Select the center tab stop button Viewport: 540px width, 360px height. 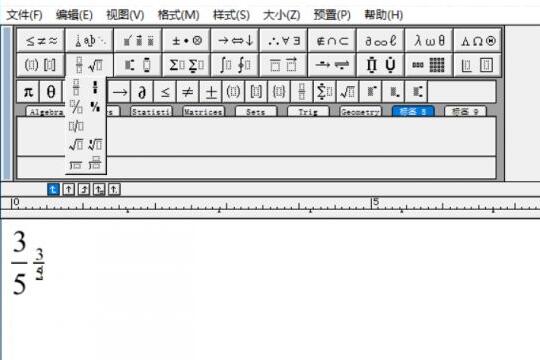coord(69,189)
